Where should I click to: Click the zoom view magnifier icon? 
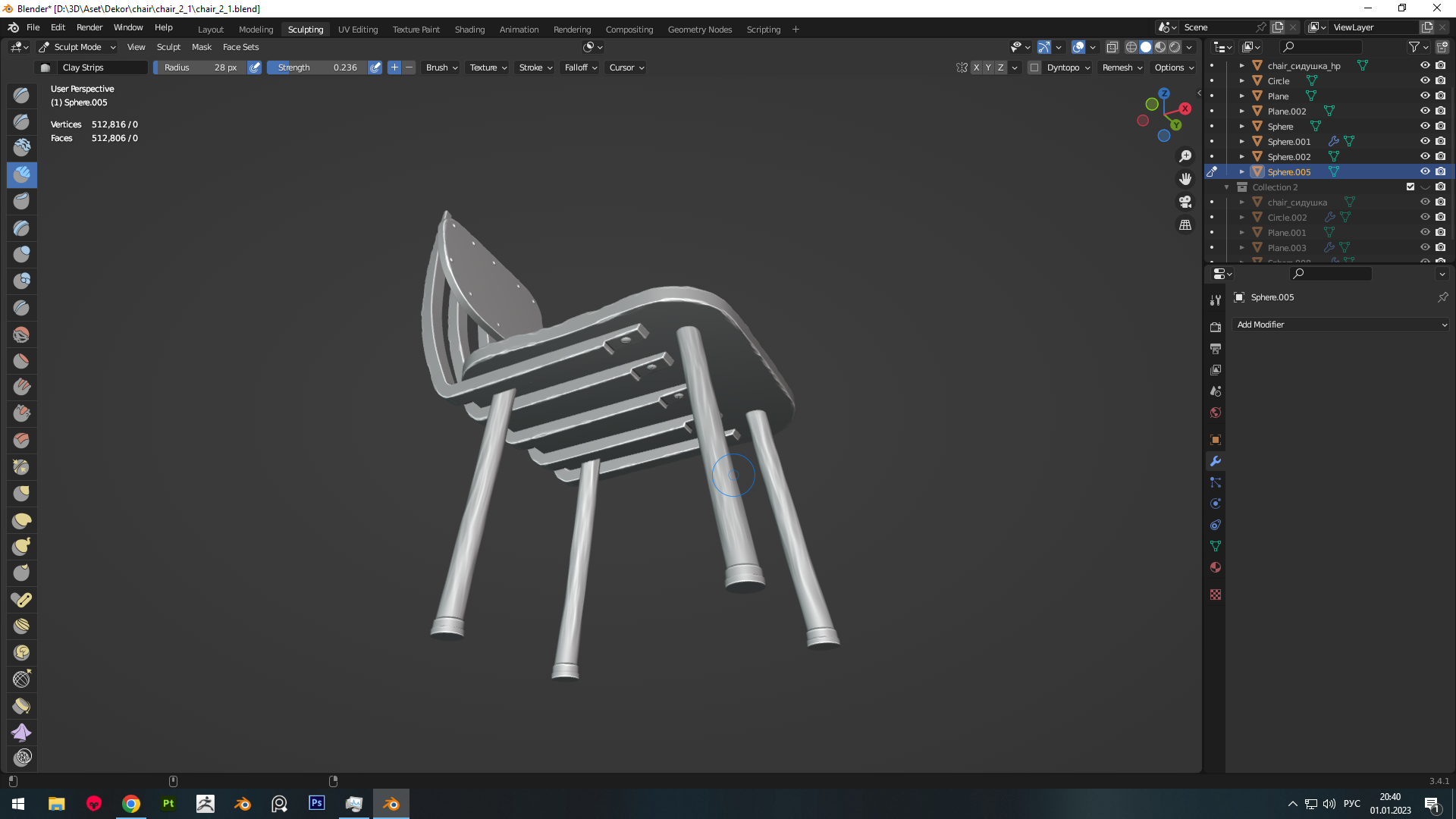(x=1185, y=156)
